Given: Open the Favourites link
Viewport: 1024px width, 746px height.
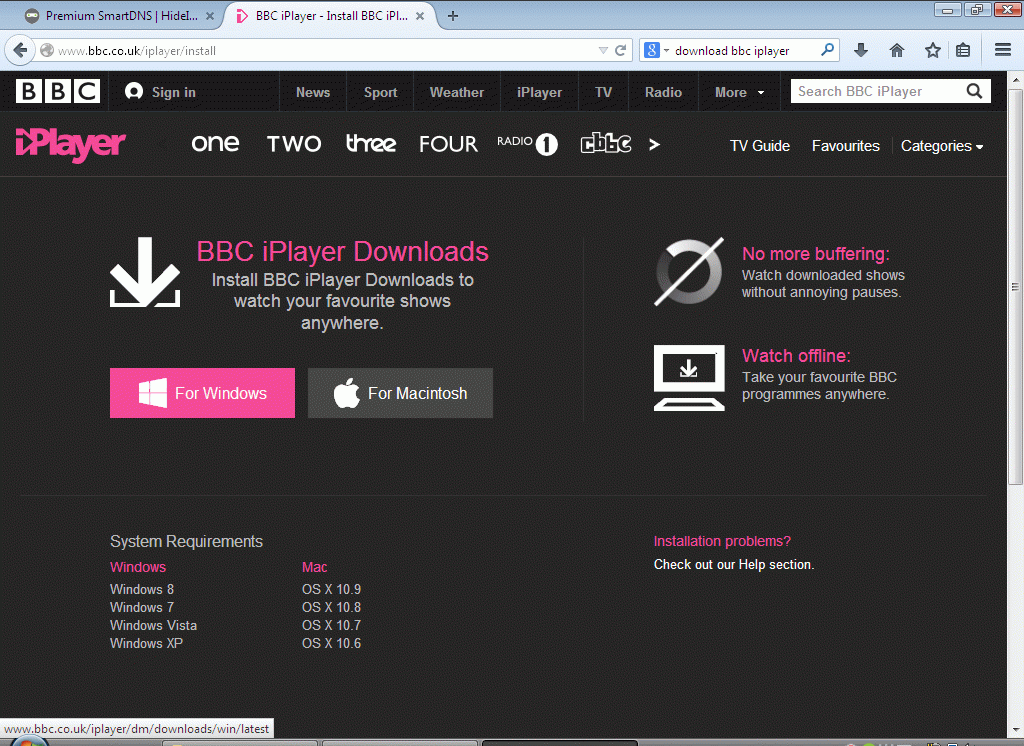Looking at the screenshot, I should pyautogui.click(x=845, y=146).
